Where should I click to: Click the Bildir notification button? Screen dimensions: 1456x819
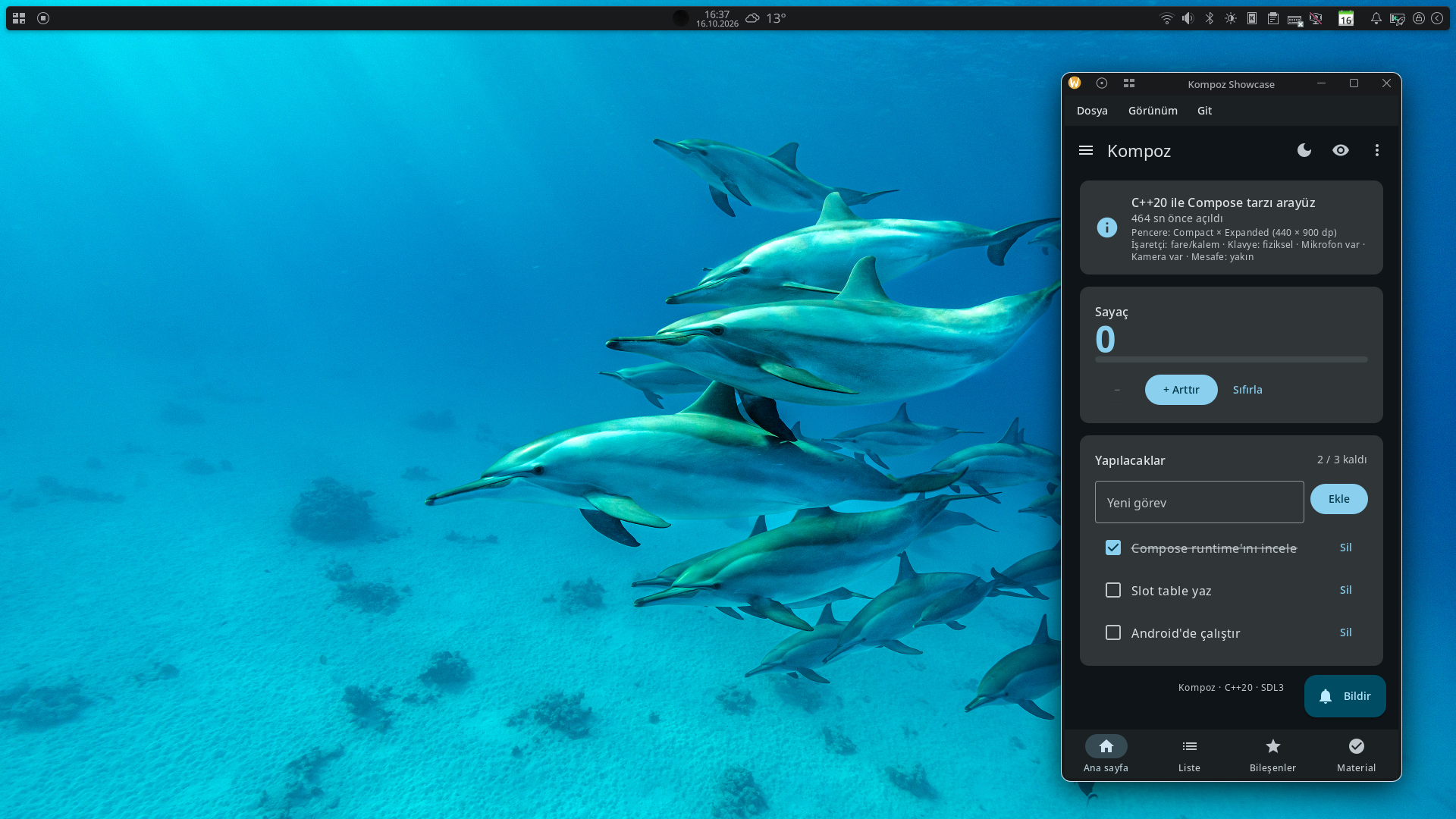[x=1345, y=696]
